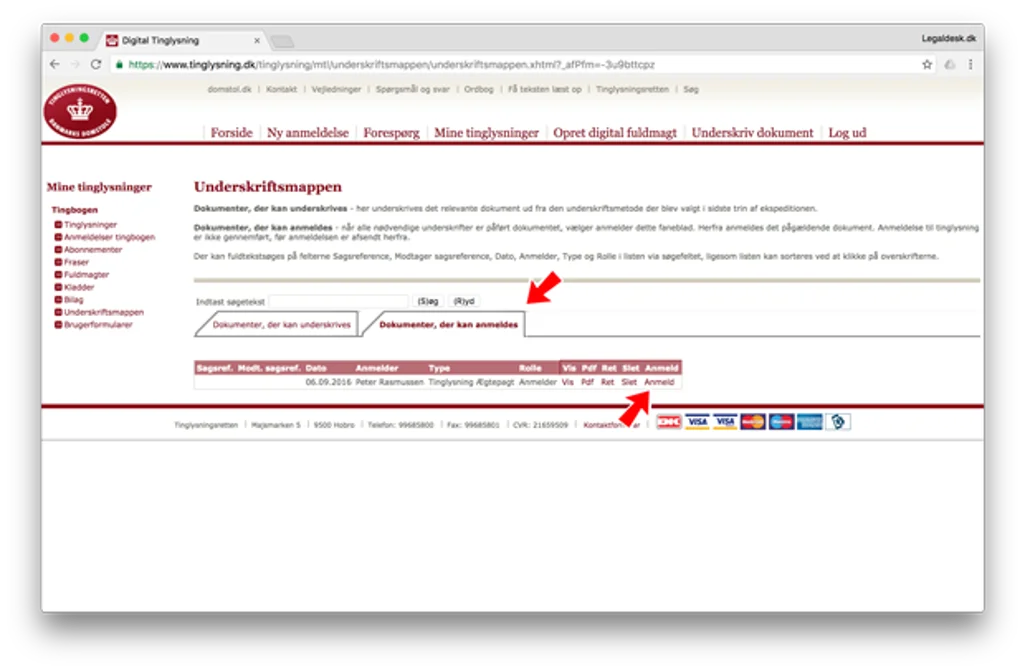Click the red bullet next to Fuldmagter
The width and height of the screenshot is (1024, 671).
click(58, 274)
